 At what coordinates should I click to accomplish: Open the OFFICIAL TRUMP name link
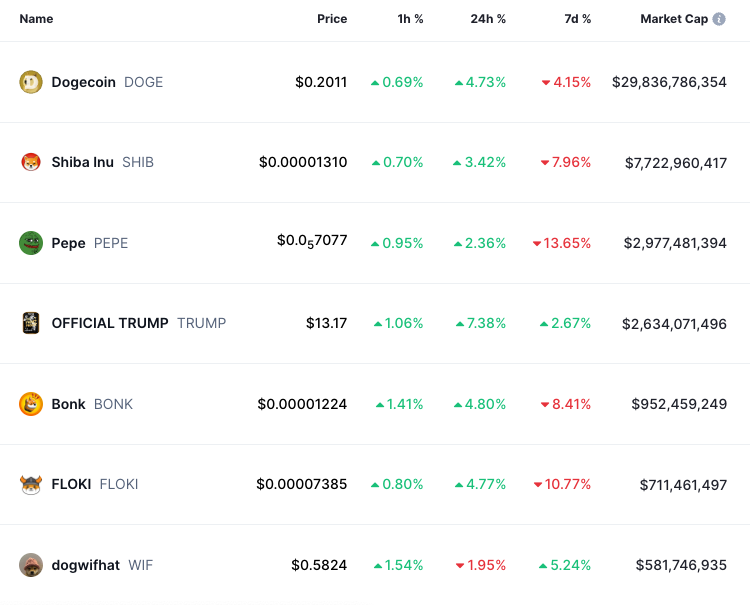click(110, 323)
